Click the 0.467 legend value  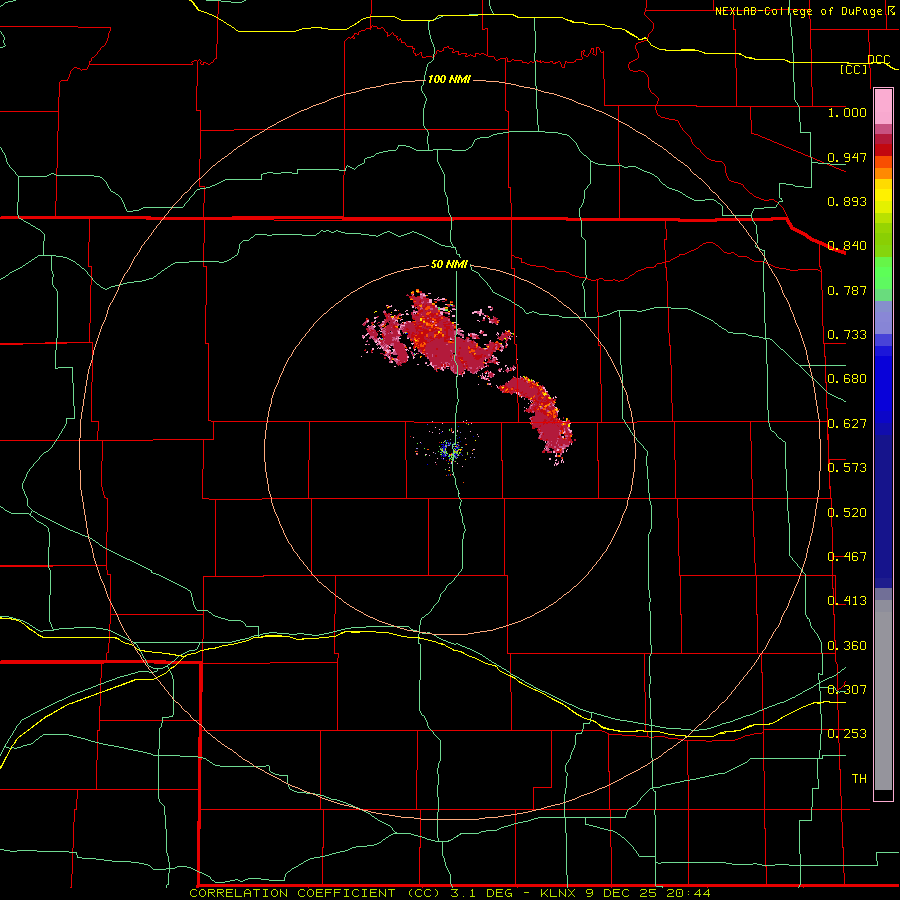click(x=847, y=557)
